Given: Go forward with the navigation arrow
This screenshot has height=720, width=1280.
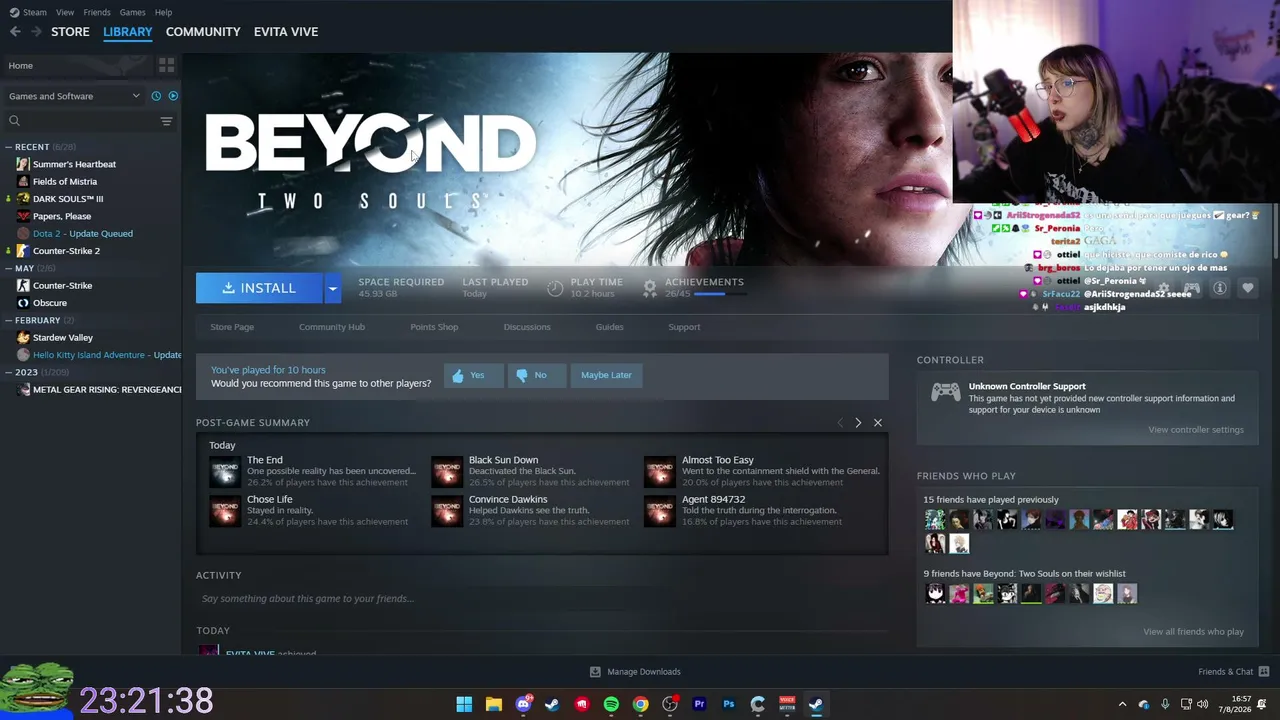Looking at the screenshot, I should pyautogui.click(x=36, y=32).
